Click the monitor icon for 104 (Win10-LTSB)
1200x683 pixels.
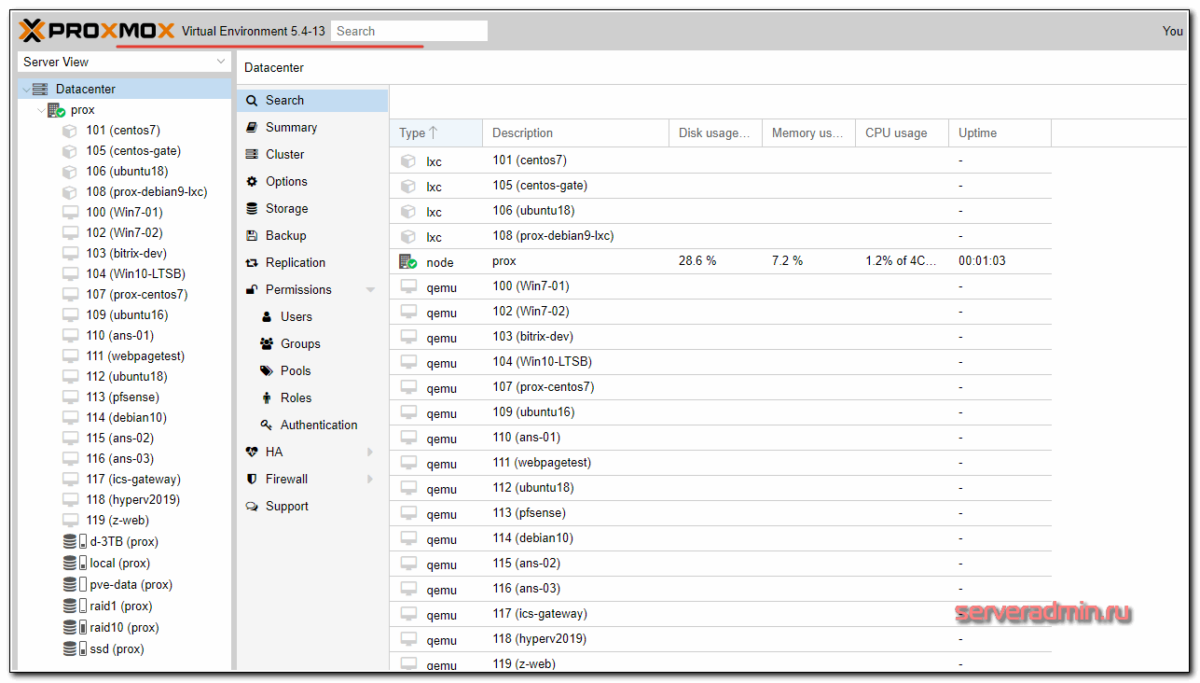pos(70,274)
